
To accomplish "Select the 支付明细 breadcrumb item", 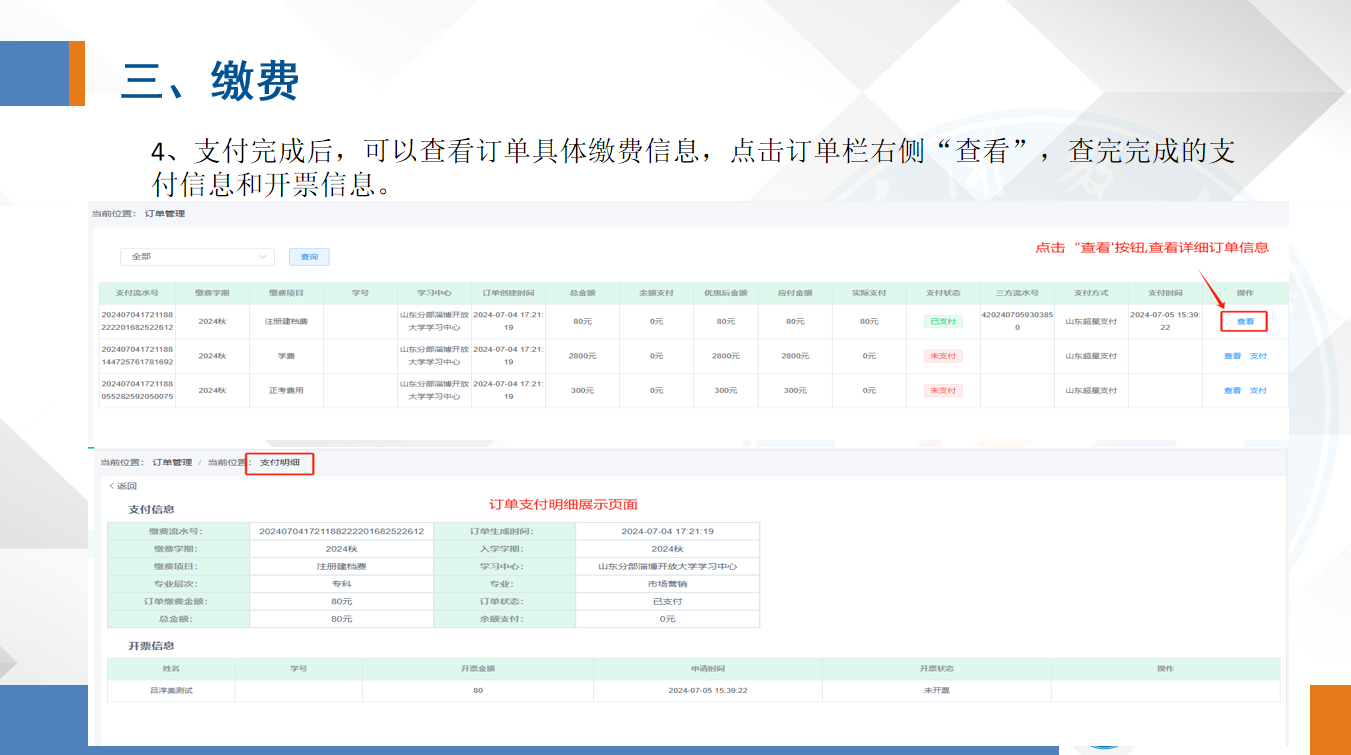I will [279, 463].
